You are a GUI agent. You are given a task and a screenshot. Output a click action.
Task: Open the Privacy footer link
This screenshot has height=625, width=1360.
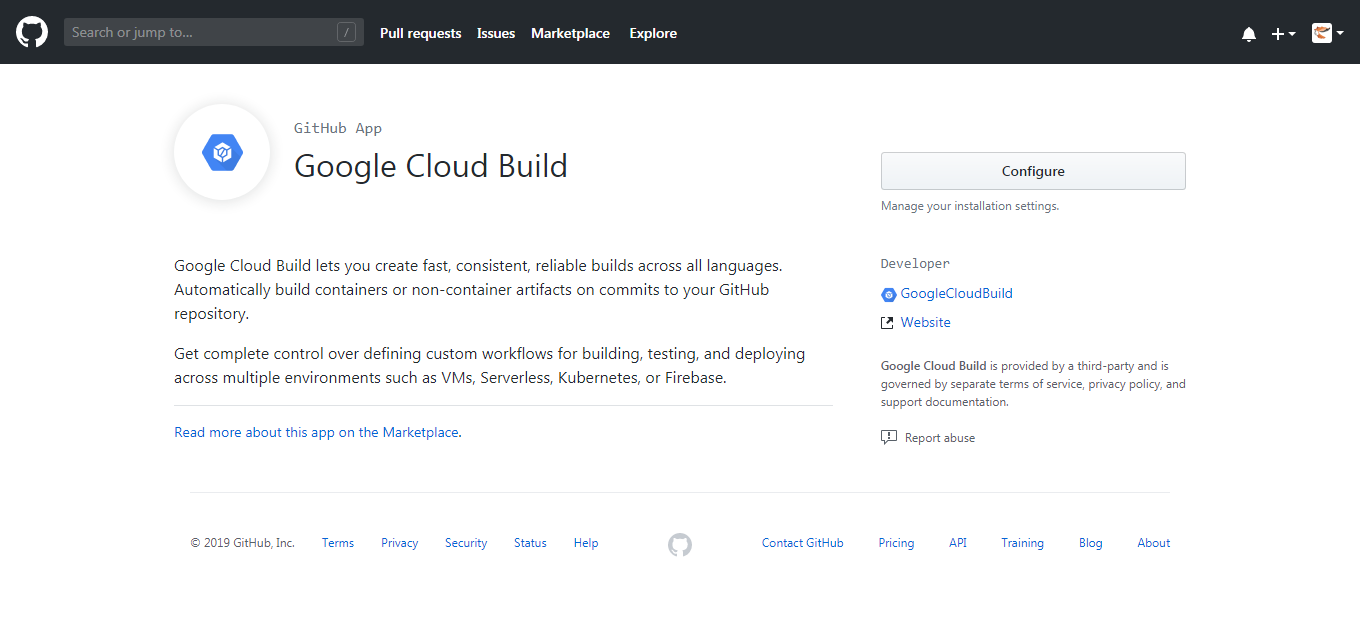[x=399, y=543]
